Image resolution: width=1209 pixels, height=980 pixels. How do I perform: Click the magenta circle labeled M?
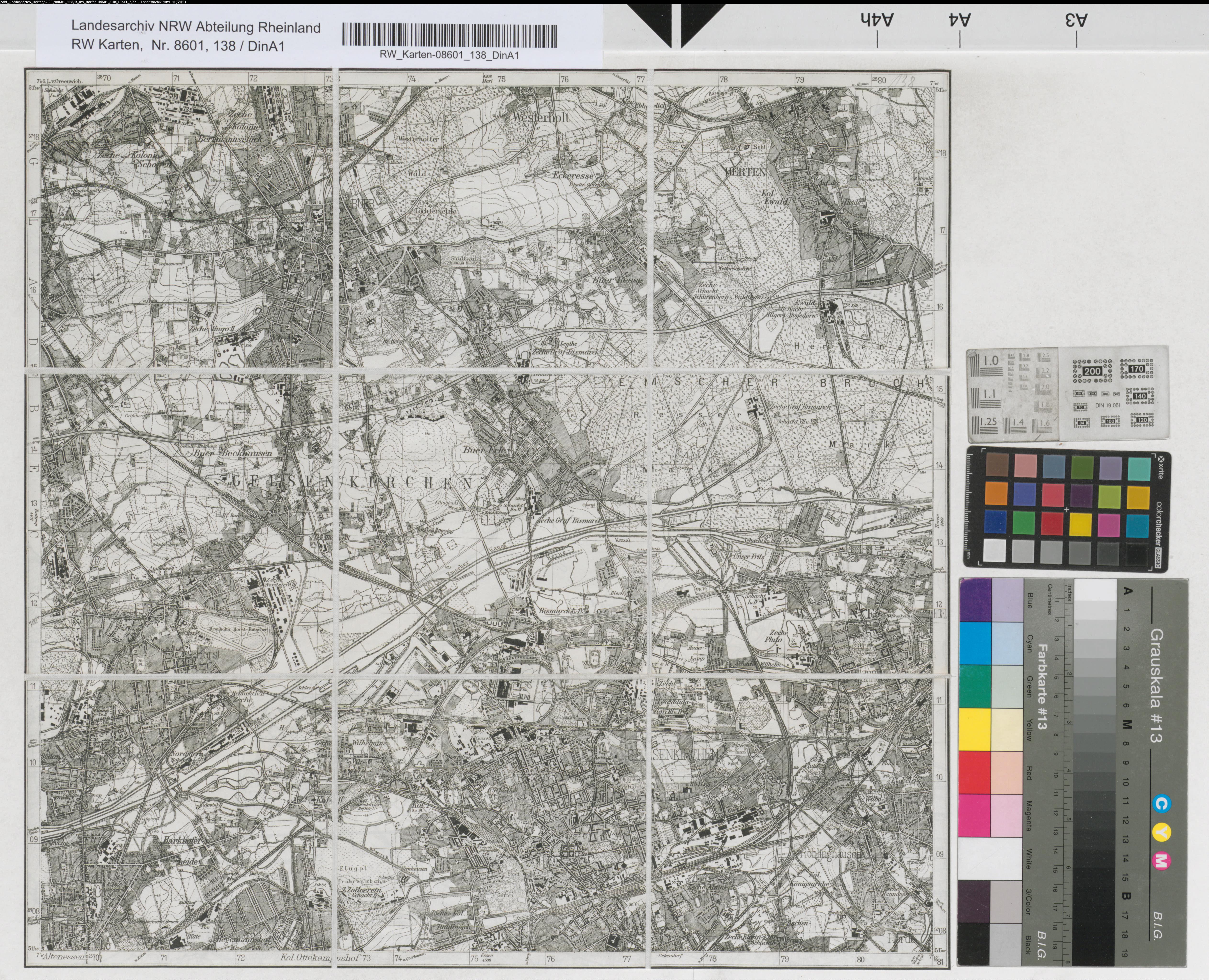click(x=1162, y=860)
